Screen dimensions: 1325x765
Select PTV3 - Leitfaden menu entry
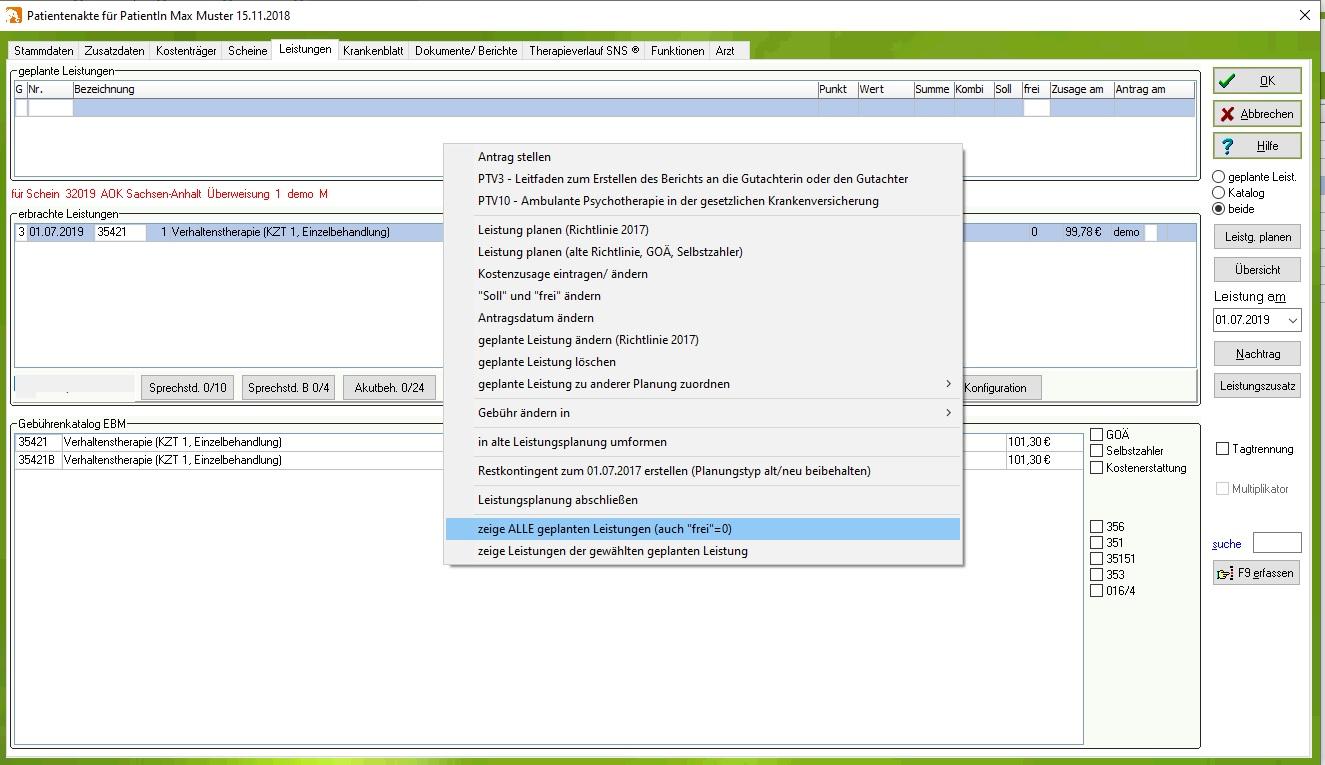pos(703,179)
